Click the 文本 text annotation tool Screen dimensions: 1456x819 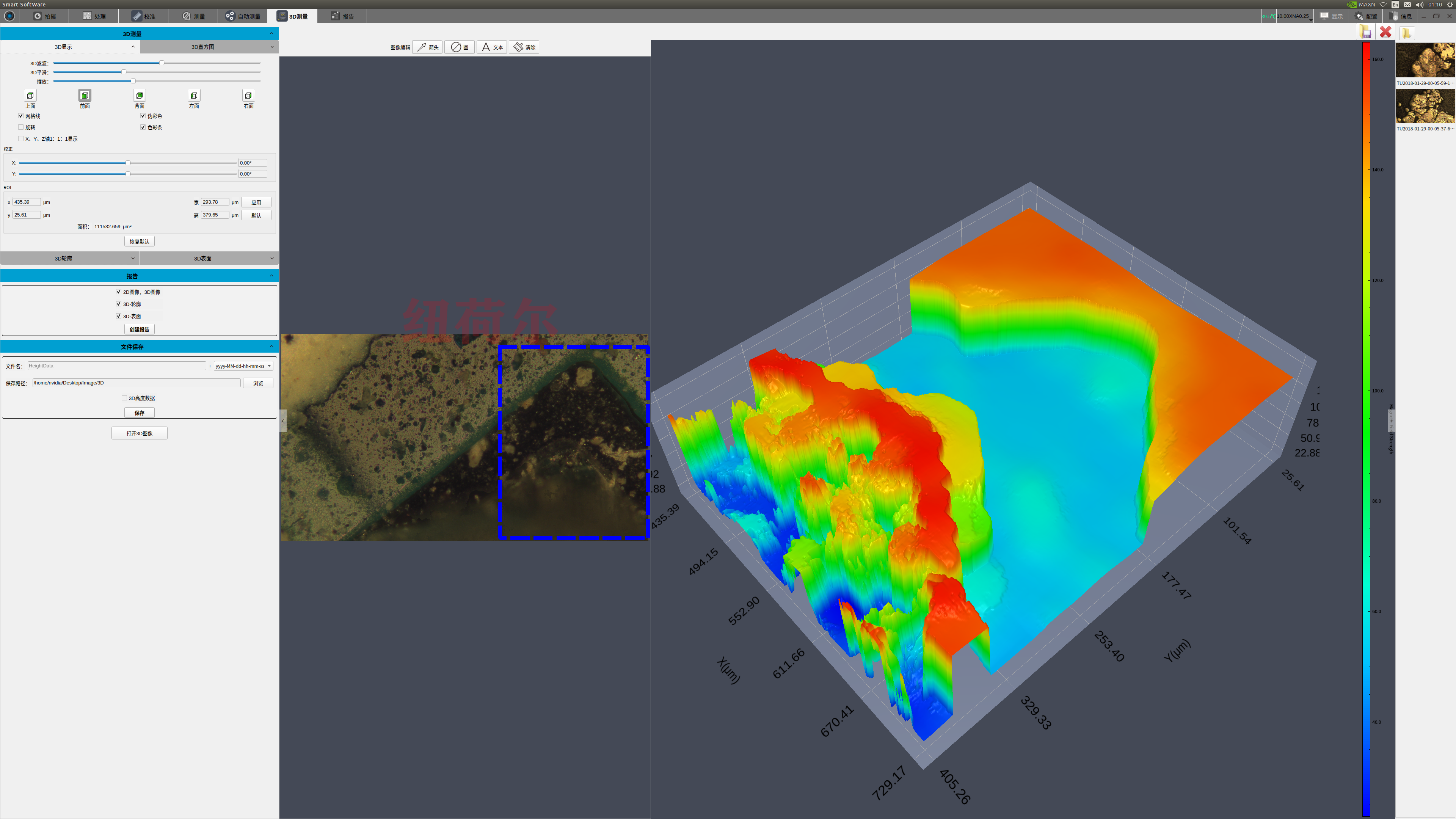[492, 47]
